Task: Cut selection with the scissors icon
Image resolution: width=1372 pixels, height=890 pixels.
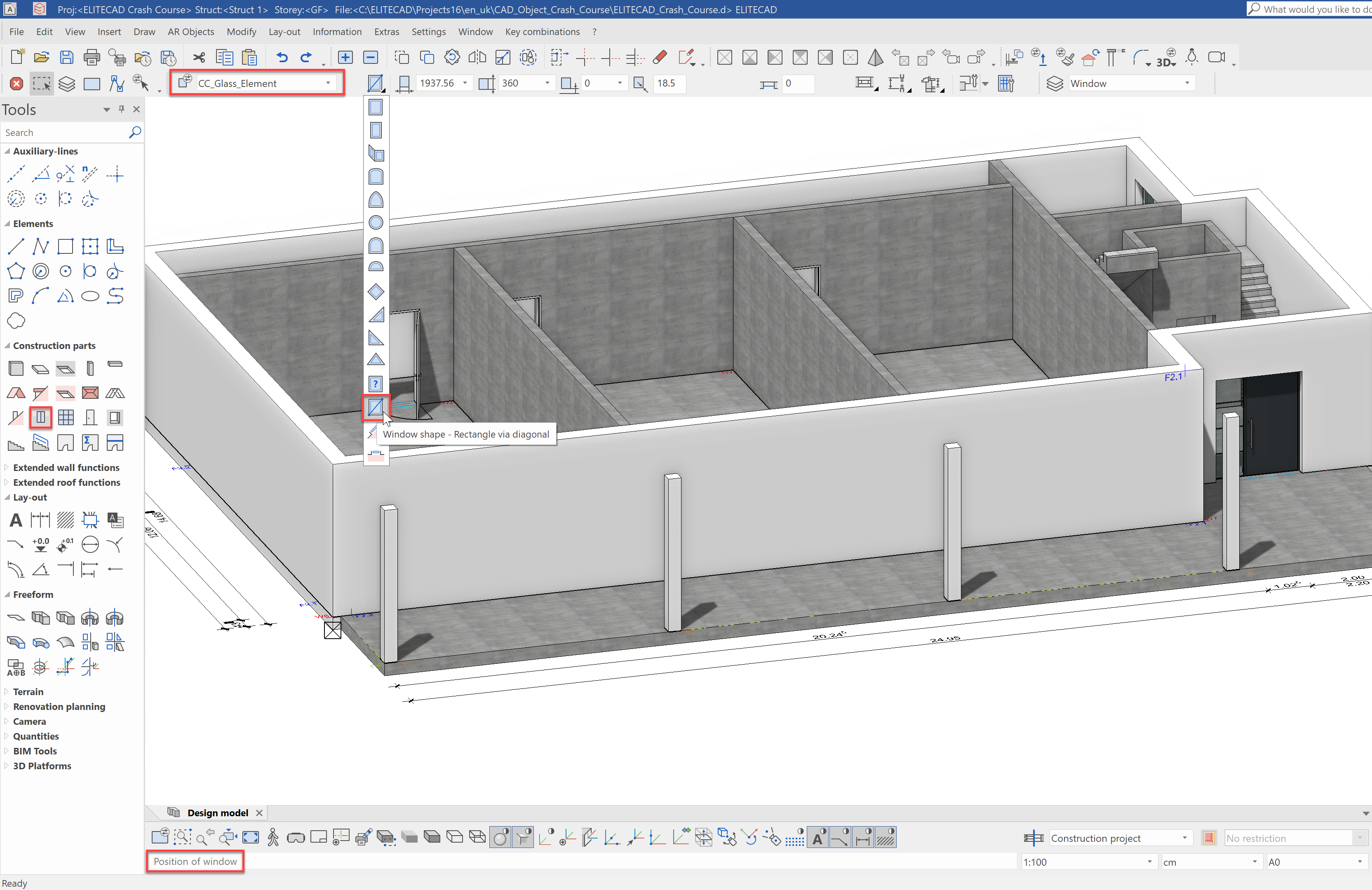Action: [199, 57]
